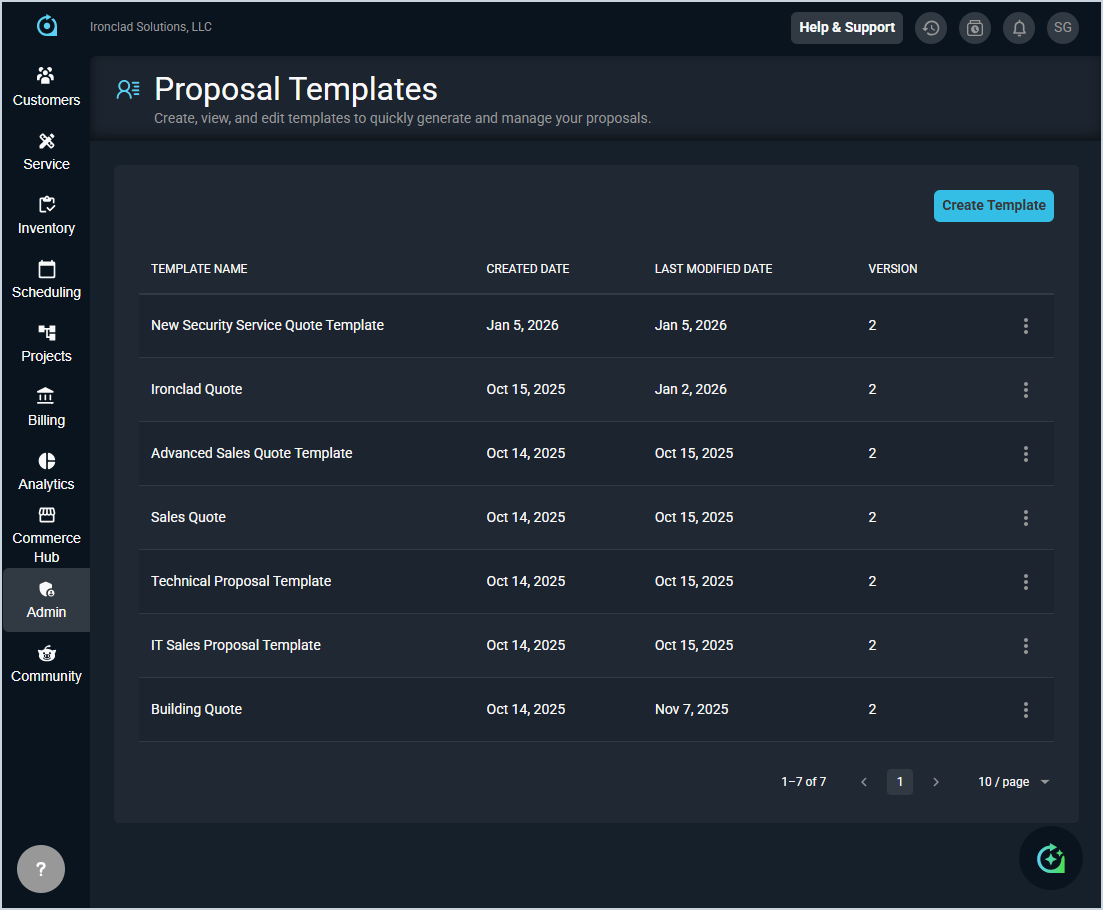Click the history clock icon in header

(931, 28)
